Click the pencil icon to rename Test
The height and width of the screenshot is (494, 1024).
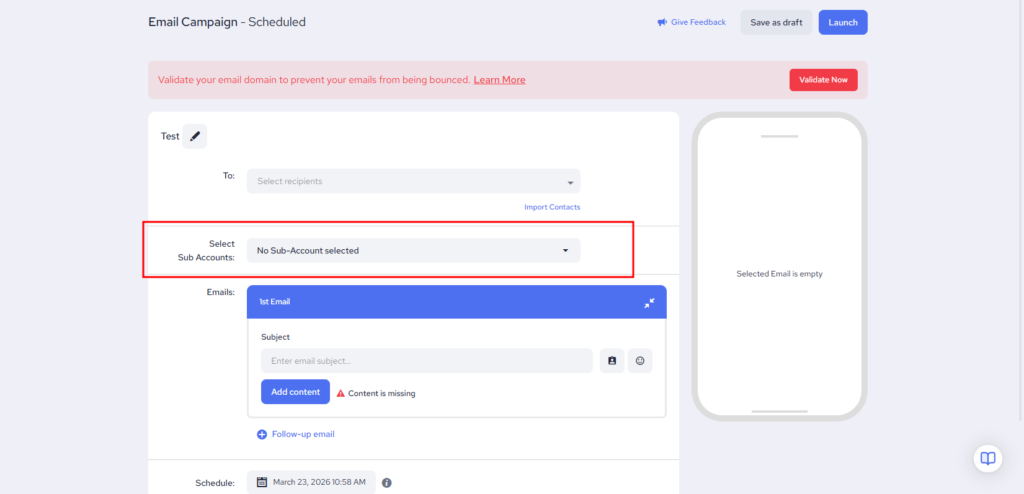point(195,137)
